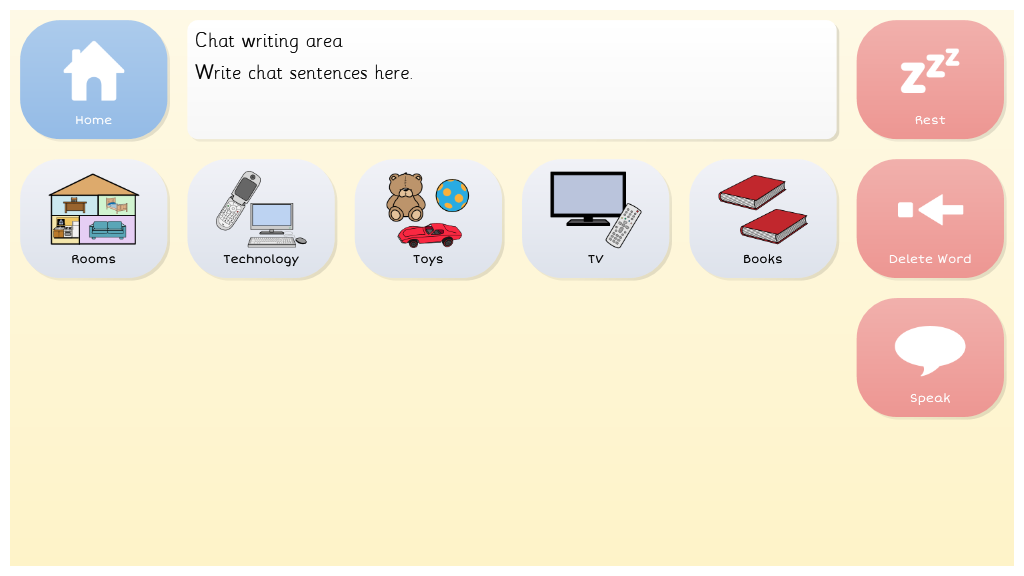
Task: Open the TV category
Action: (x=596, y=219)
